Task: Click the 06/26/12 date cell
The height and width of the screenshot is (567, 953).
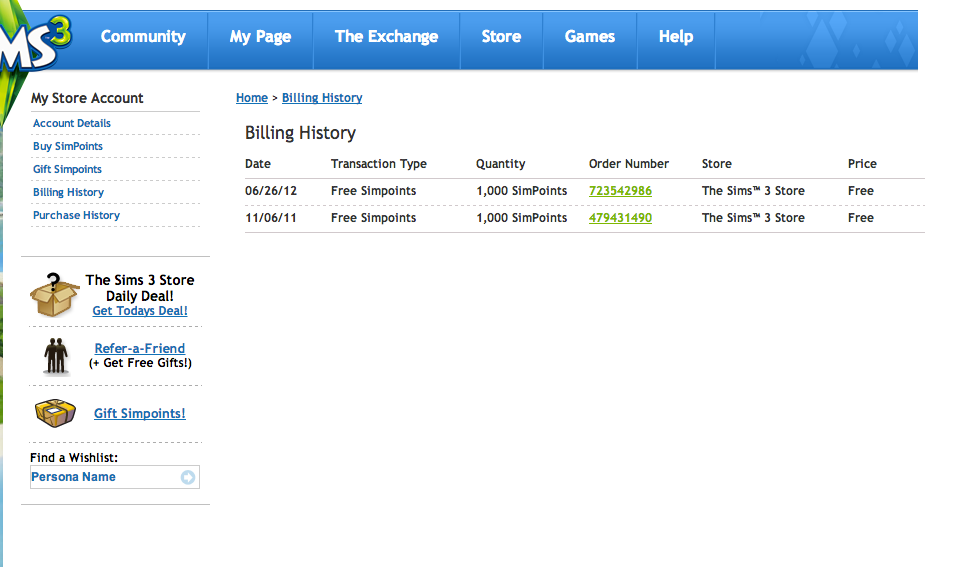Action: pyautogui.click(x=271, y=191)
